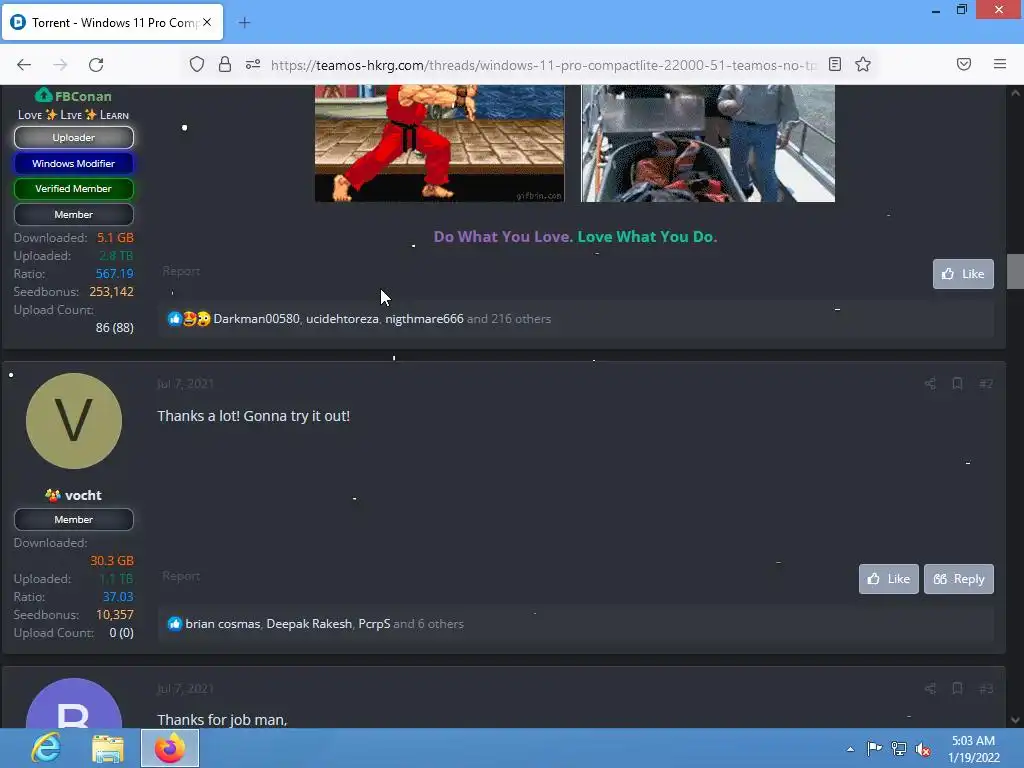Open Action Center flag icon
Screen dimensions: 1024x768
pos(874,748)
